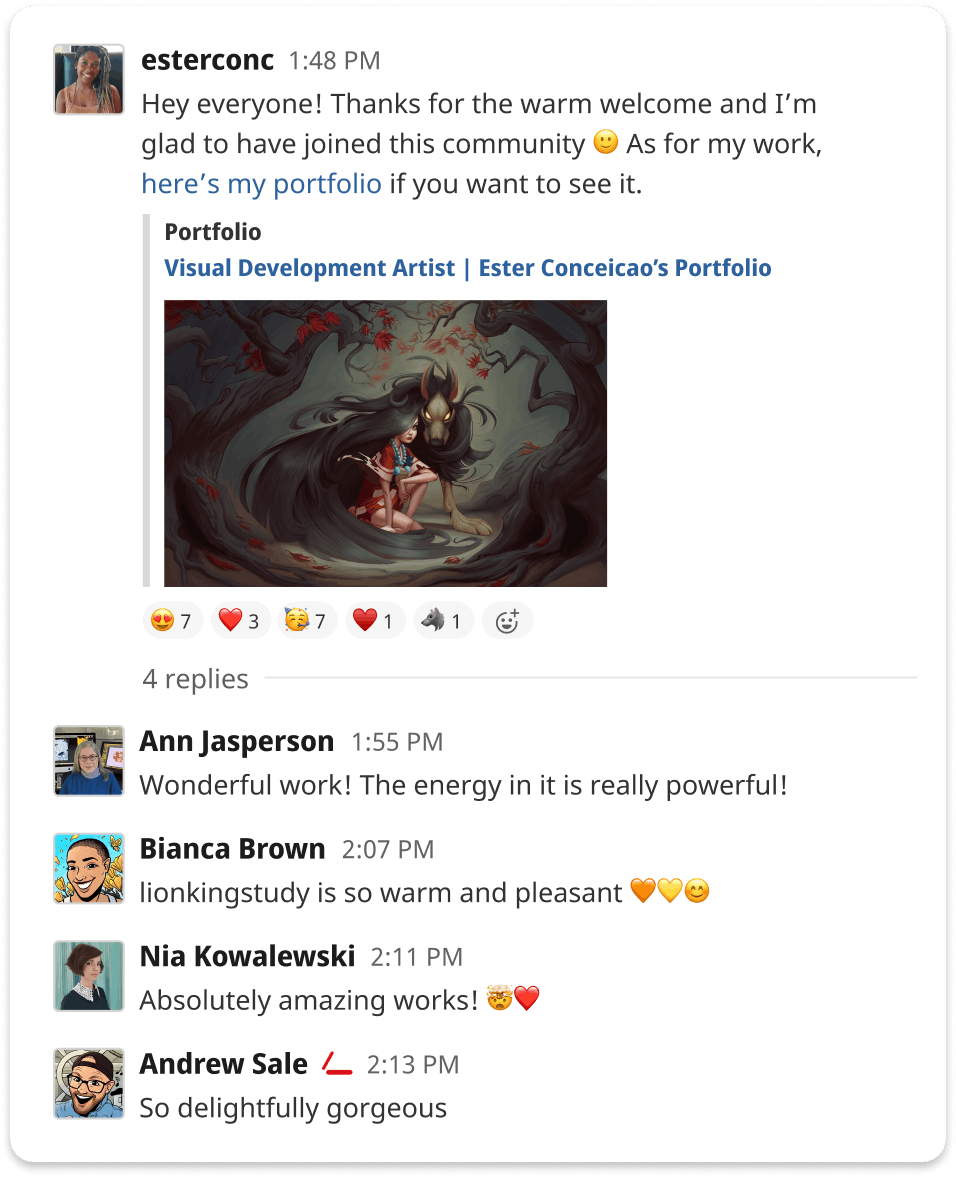Viewport: 956px width, 1177px height.
Task: Add a new reaction with the smiley-plus icon
Action: [x=507, y=621]
